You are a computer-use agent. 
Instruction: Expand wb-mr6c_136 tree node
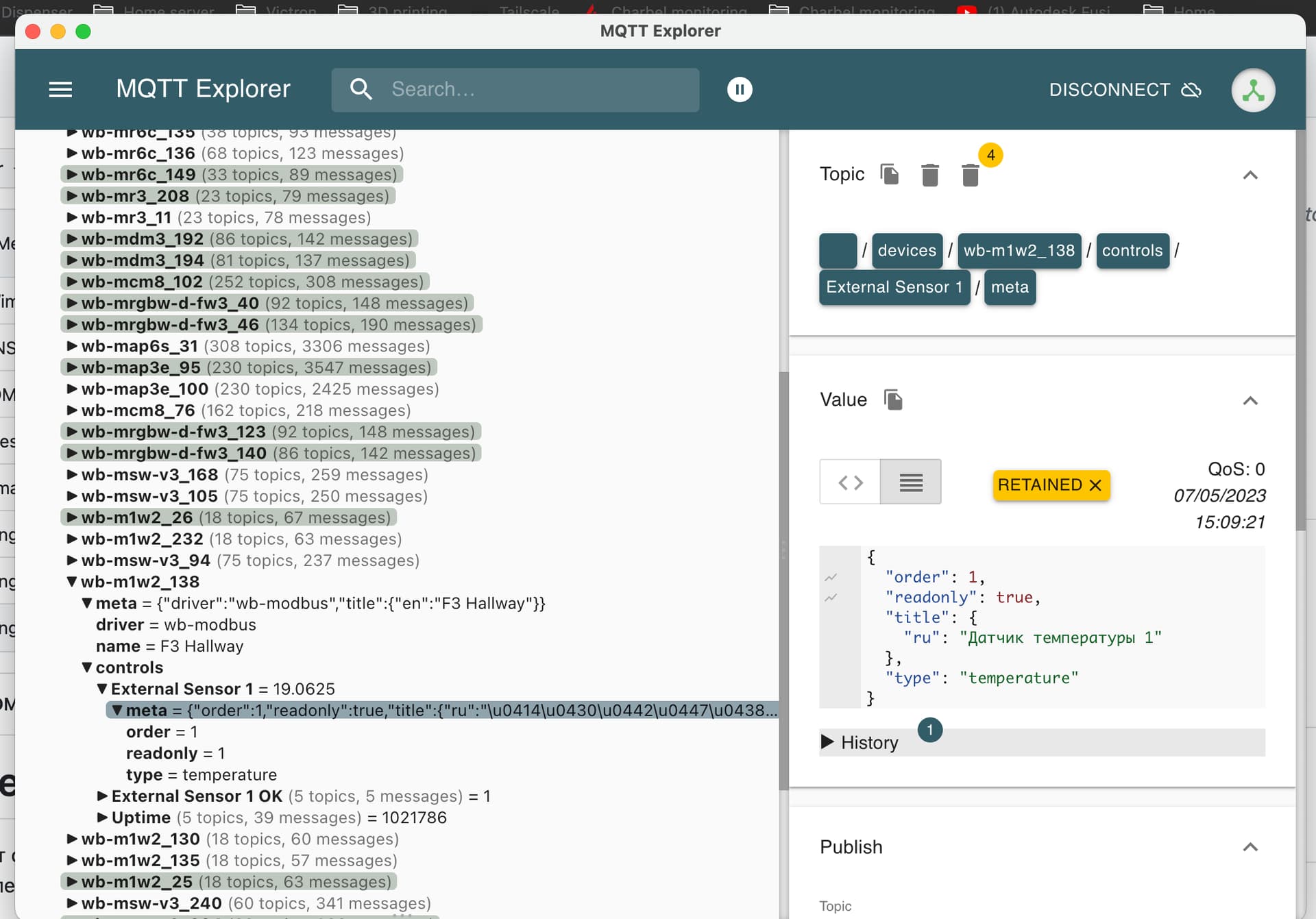[x=71, y=153]
